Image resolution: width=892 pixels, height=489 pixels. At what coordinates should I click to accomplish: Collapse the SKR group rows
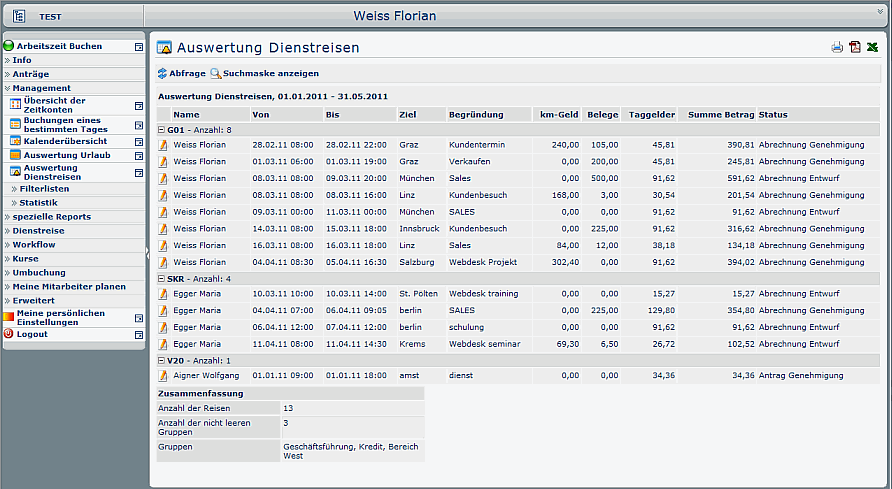(162, 278)
